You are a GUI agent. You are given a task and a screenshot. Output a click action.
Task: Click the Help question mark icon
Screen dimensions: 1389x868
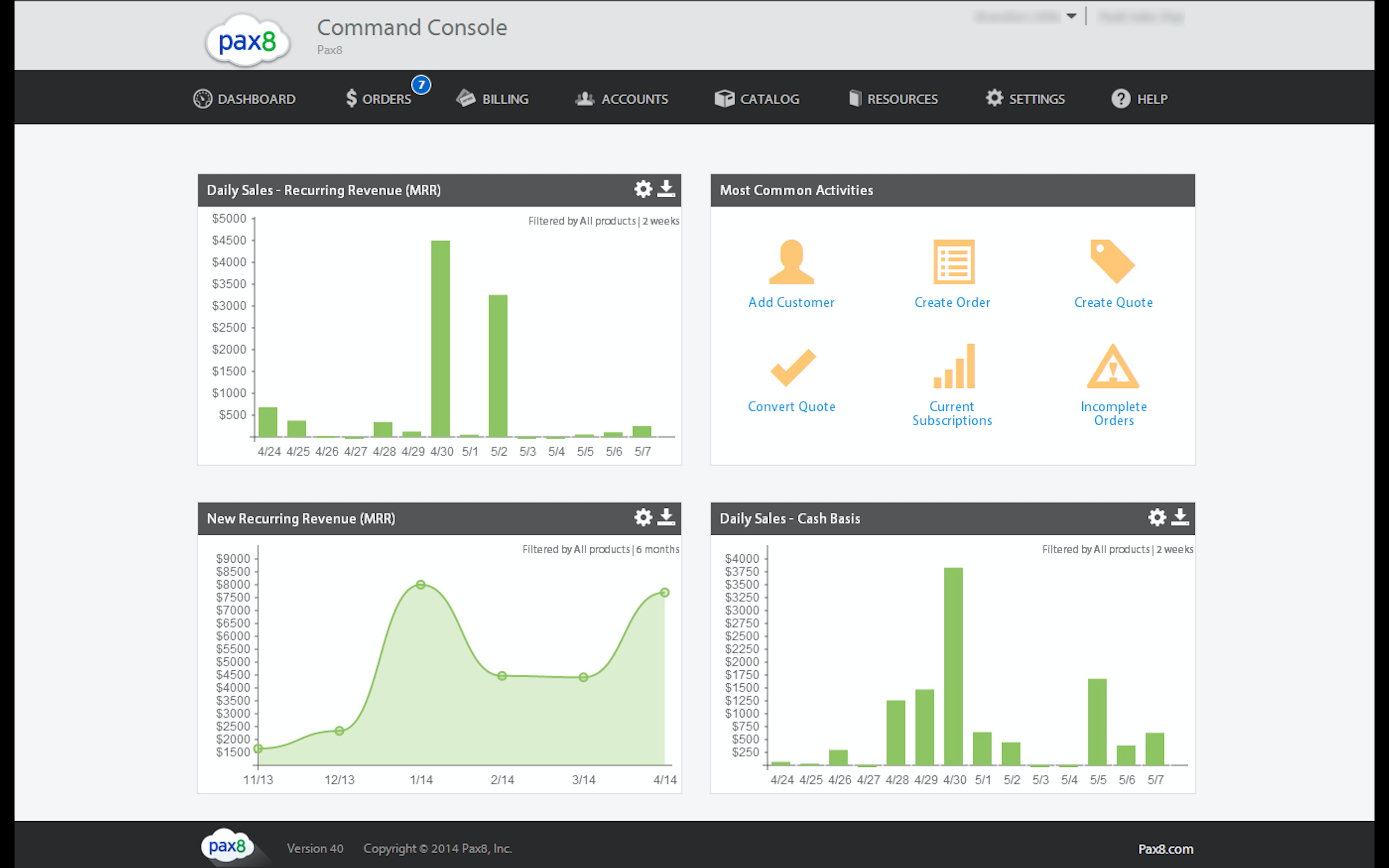(1120, 99)
